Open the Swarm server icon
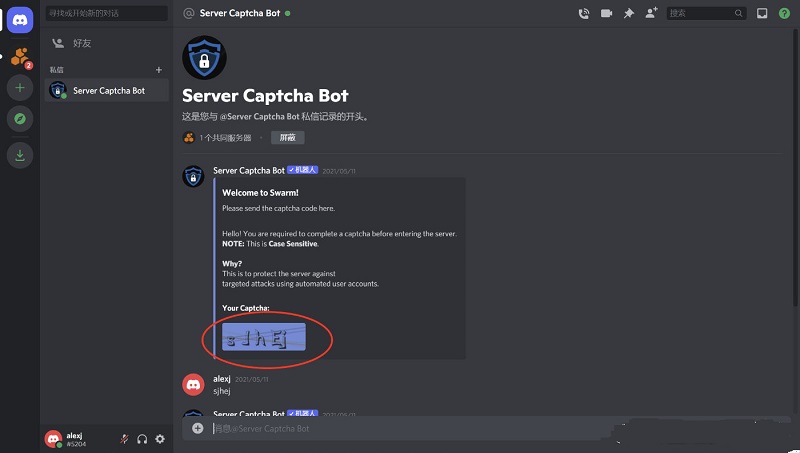The height and width of the screenshot is (453, 800). 20,57
